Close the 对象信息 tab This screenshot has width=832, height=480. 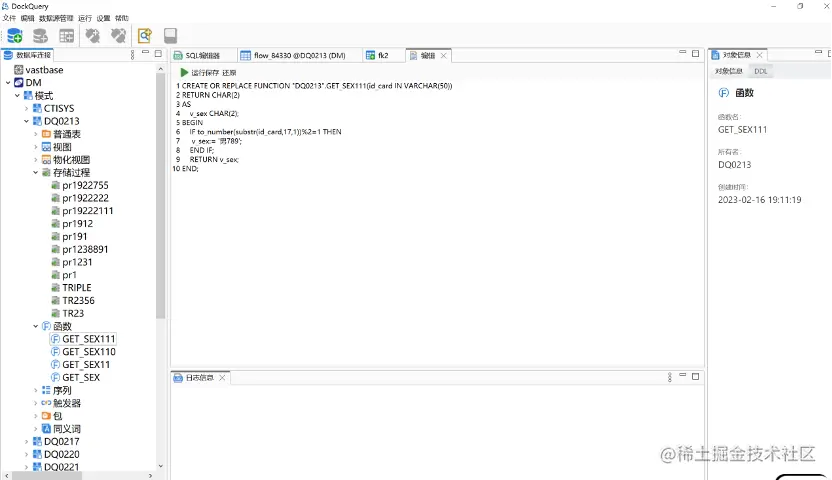(x=759, y=55)
